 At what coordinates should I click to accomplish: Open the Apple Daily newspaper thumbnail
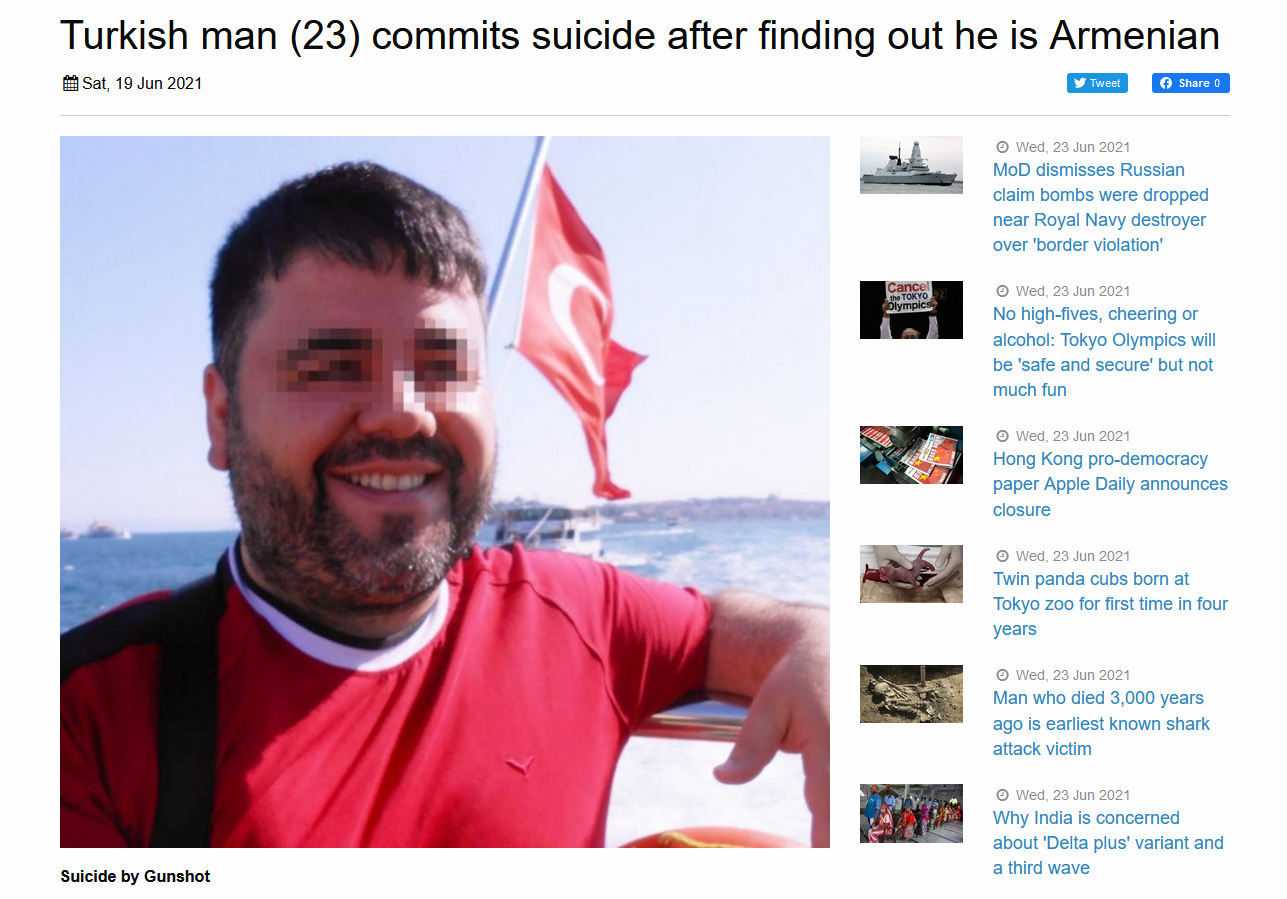point(911,455)
